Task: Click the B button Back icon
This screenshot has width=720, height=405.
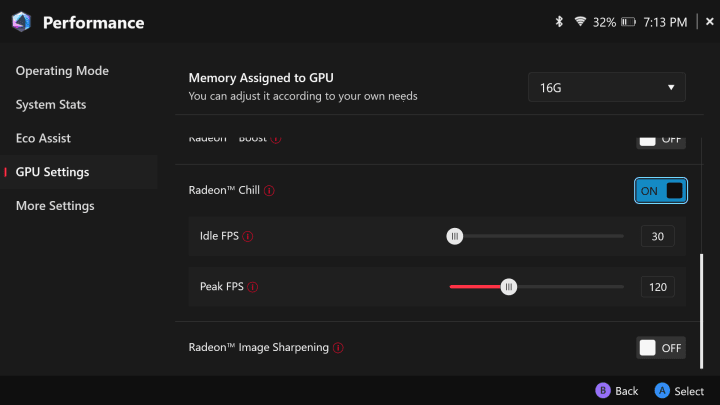Action: click(602, 391)
